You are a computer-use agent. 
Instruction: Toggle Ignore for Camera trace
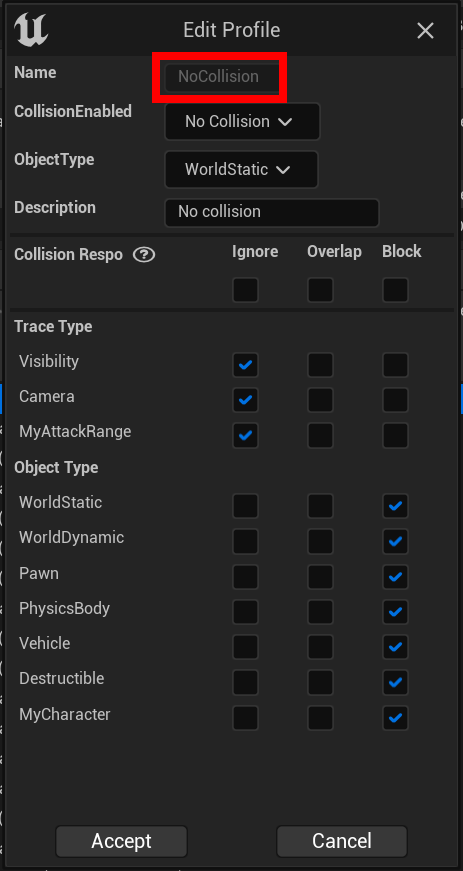pos(245,400)
